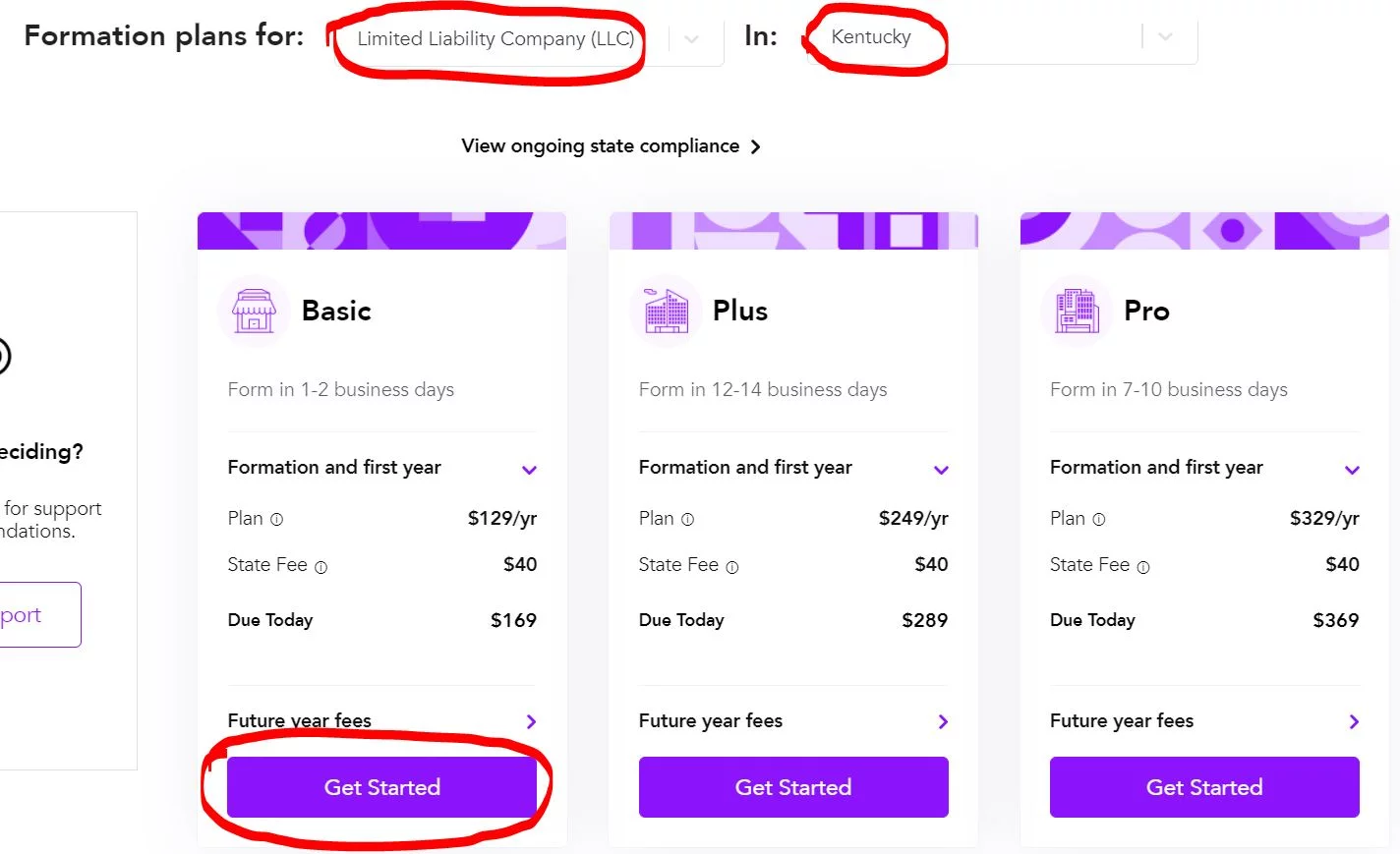Click info icon beside Pro State Fee
The width and height of the screenshot is (1400, 854).
[1142, 566]
